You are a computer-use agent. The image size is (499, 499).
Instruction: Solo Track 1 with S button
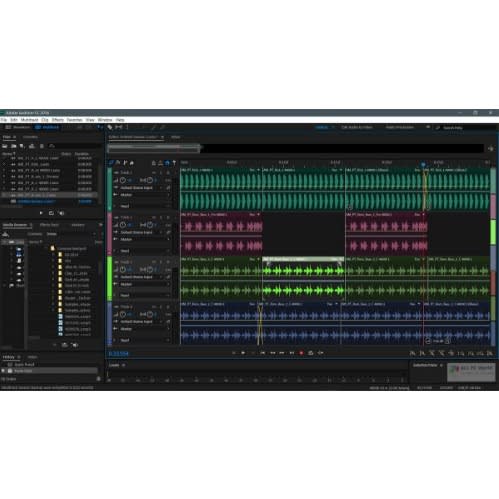pyautogui.click(x=161, y=173)
